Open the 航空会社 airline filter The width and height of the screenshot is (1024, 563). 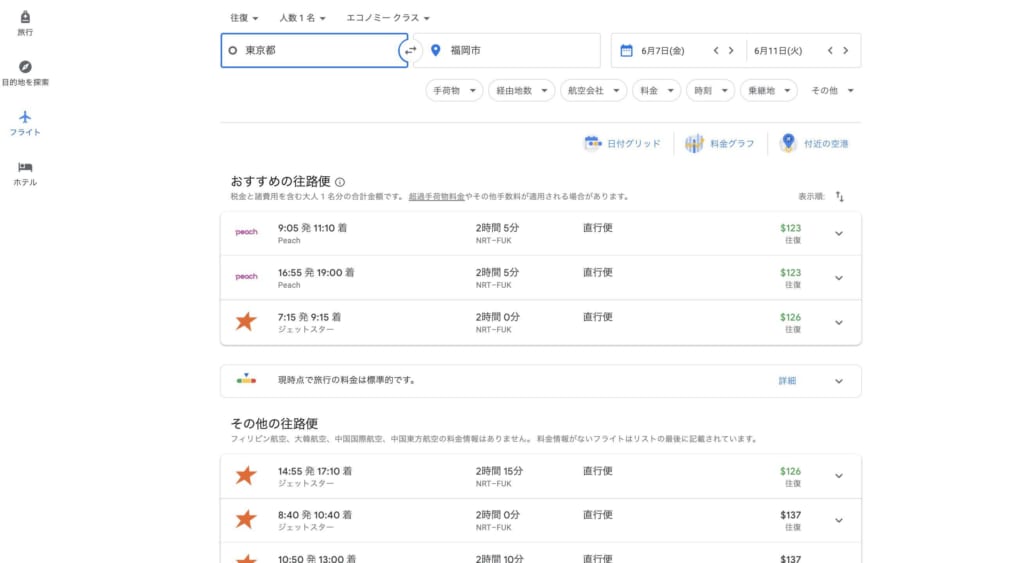point(593,91)
